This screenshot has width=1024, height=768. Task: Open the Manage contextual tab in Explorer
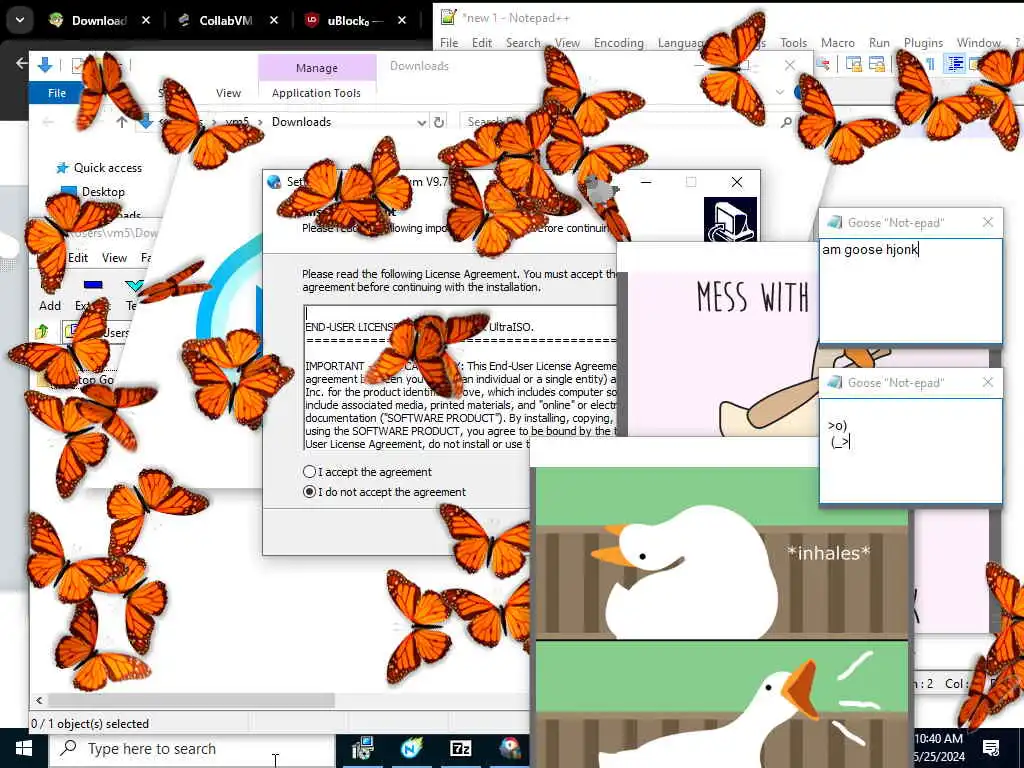[x=317, y=67]
